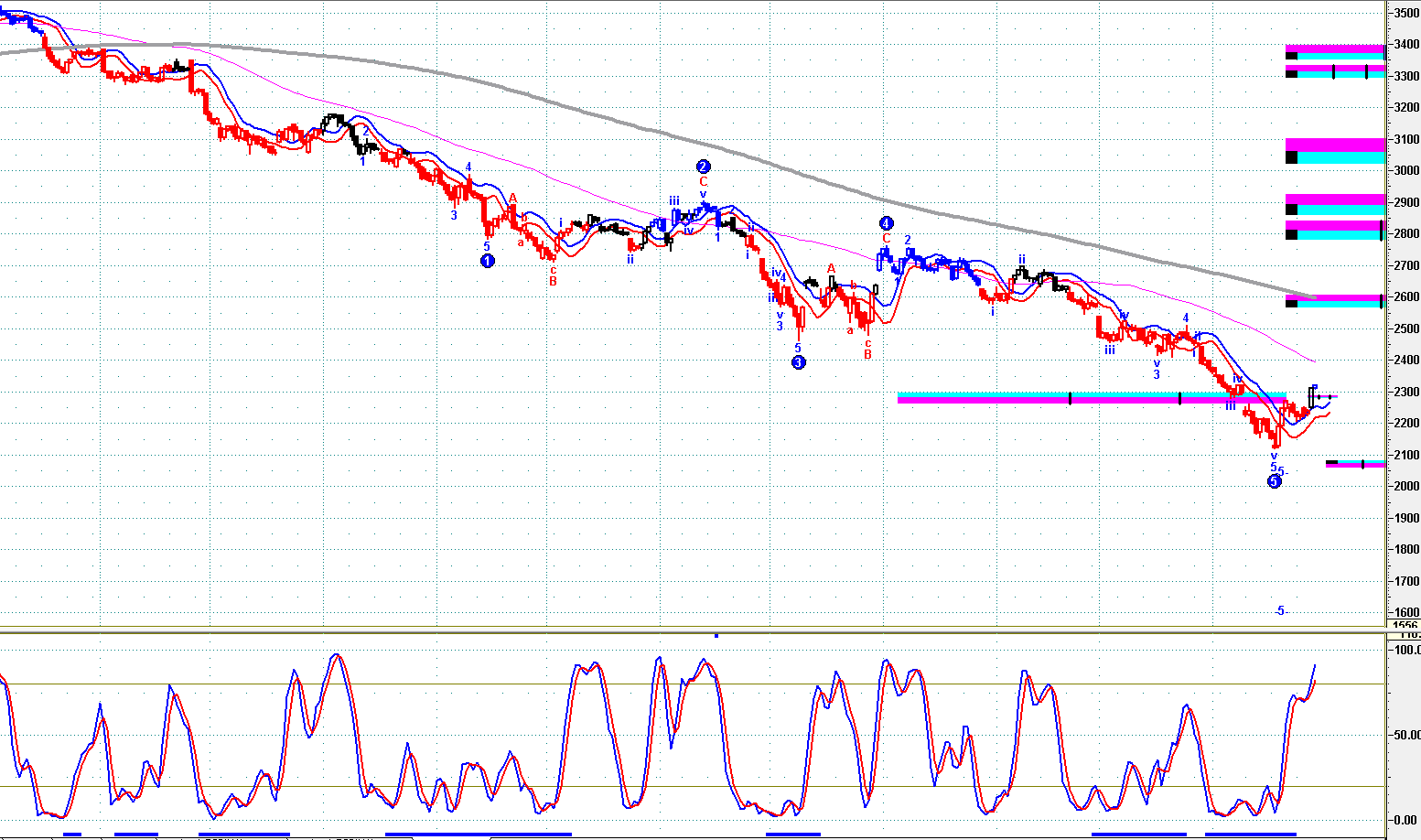Select red C label under circled 2
This screenshot has width=1421, height=840.
click(703, 182)
